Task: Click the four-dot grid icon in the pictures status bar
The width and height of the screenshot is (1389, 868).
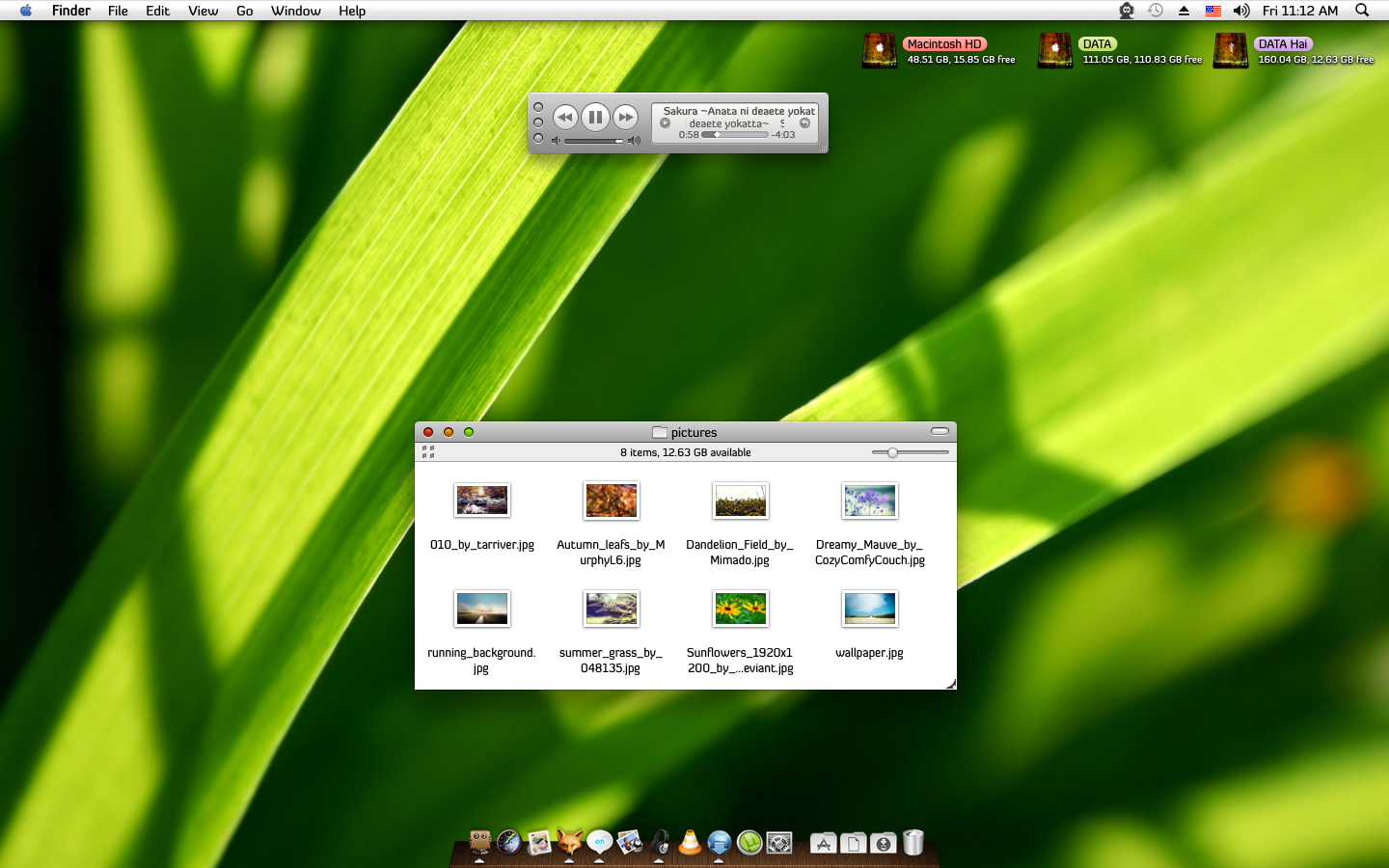Action: 428,451
